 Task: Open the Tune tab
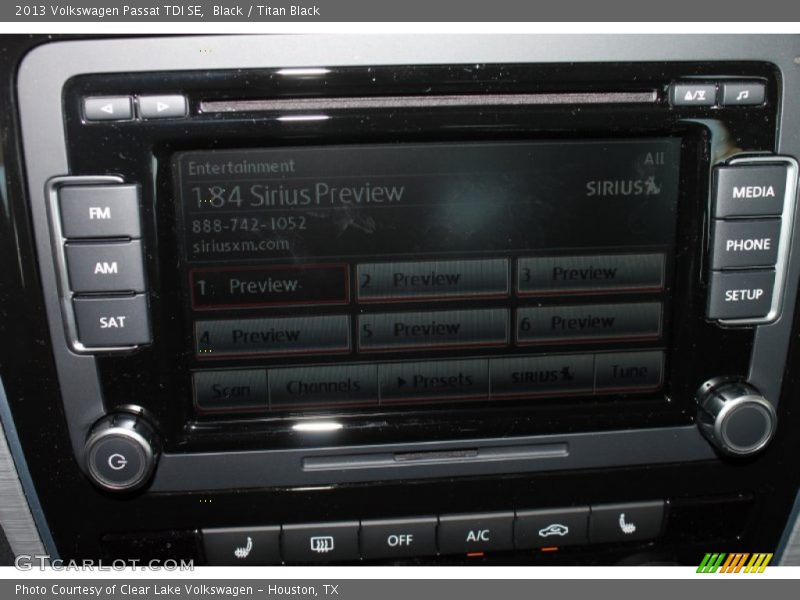point(630,372)
